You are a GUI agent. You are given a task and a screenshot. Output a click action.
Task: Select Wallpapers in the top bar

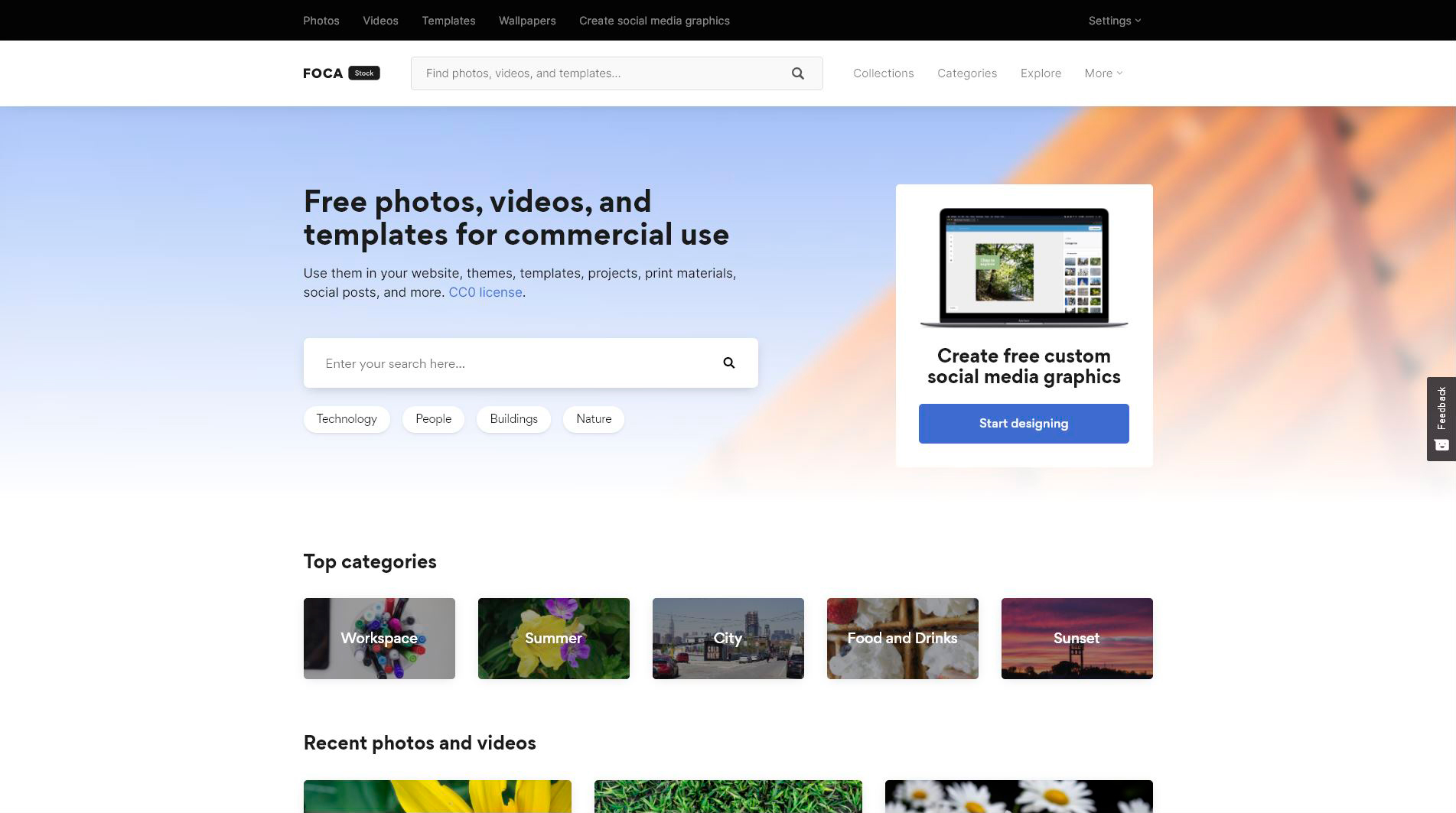tap(527, 21)
